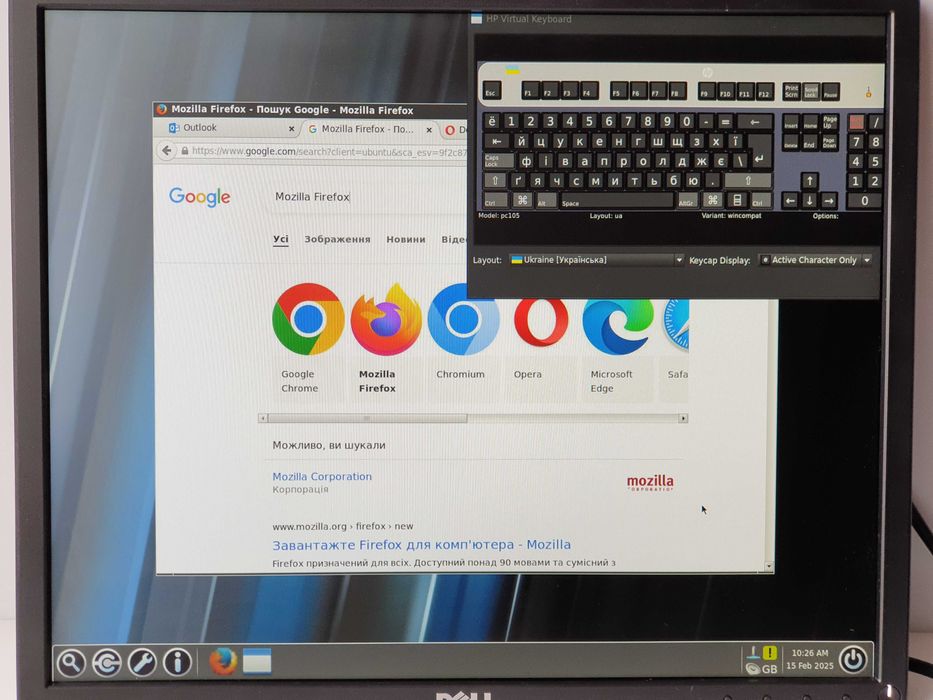The width and height of the screenshot is (933, 700).
Task: Tap the Page Up key on virtual keyboard
Action: (x=829, y=122)
